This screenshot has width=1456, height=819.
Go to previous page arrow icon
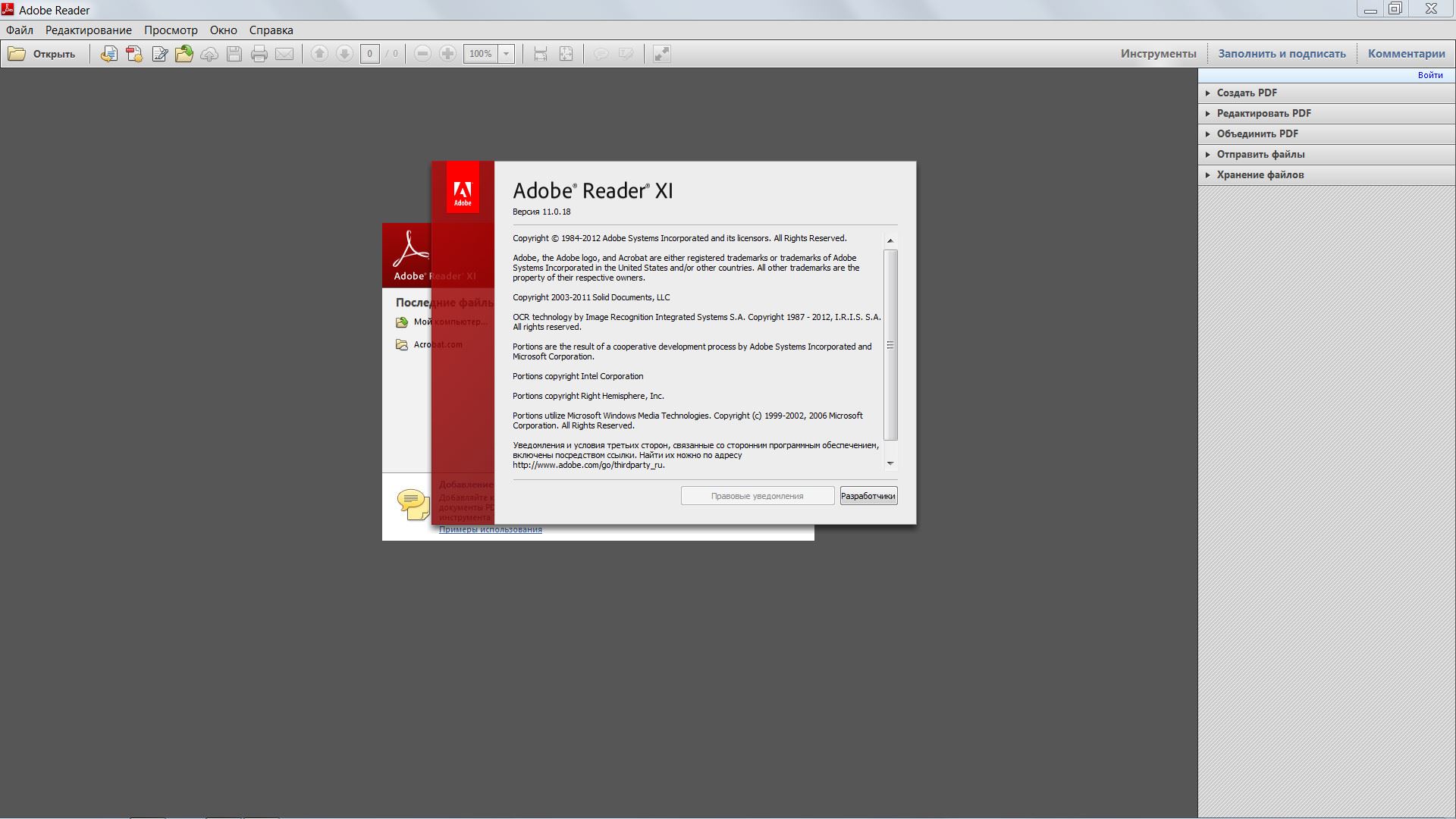[320, 54]
